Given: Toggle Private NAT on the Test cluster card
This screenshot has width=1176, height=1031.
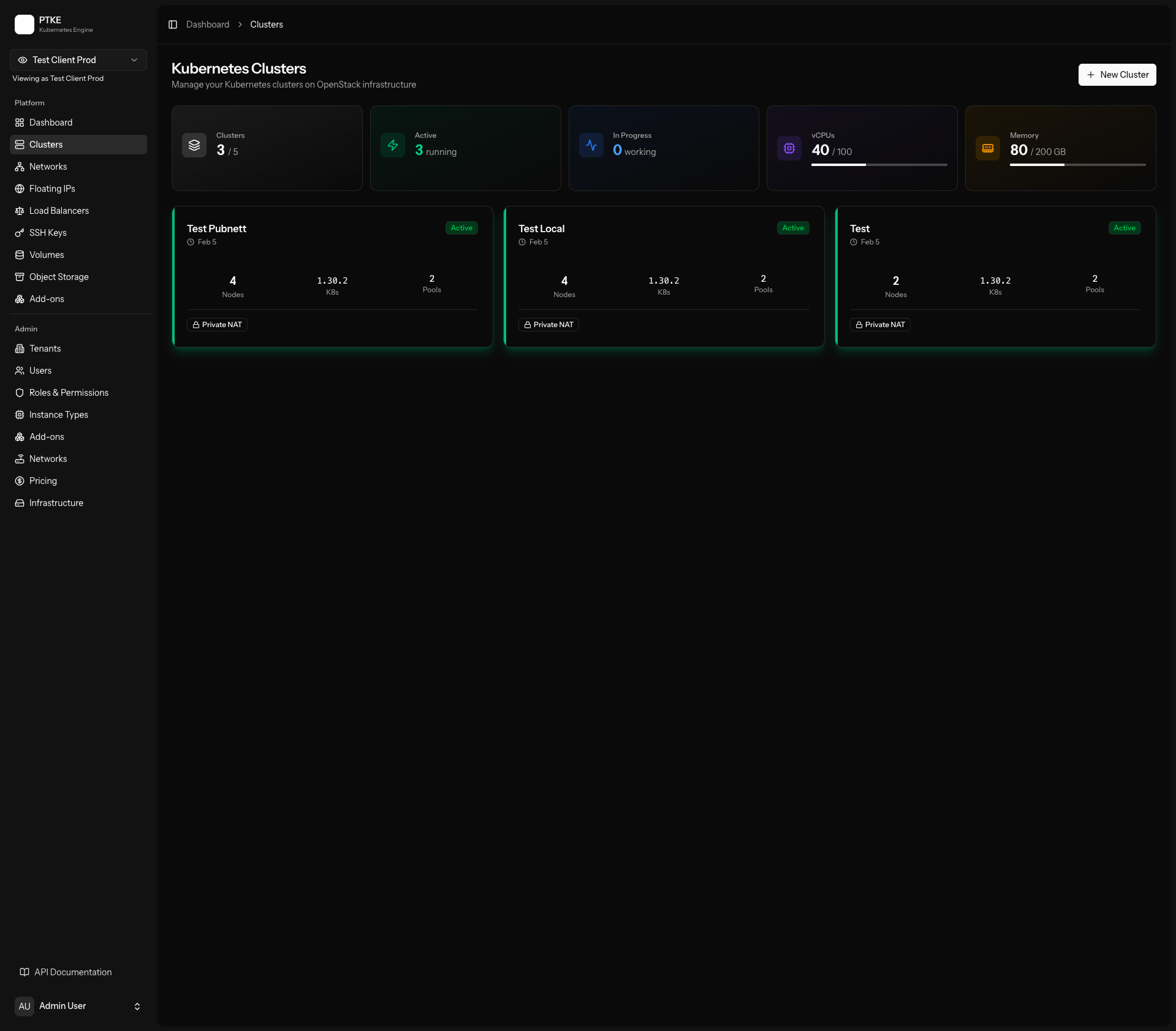Looking at the screenshot, I should [879, 324].
